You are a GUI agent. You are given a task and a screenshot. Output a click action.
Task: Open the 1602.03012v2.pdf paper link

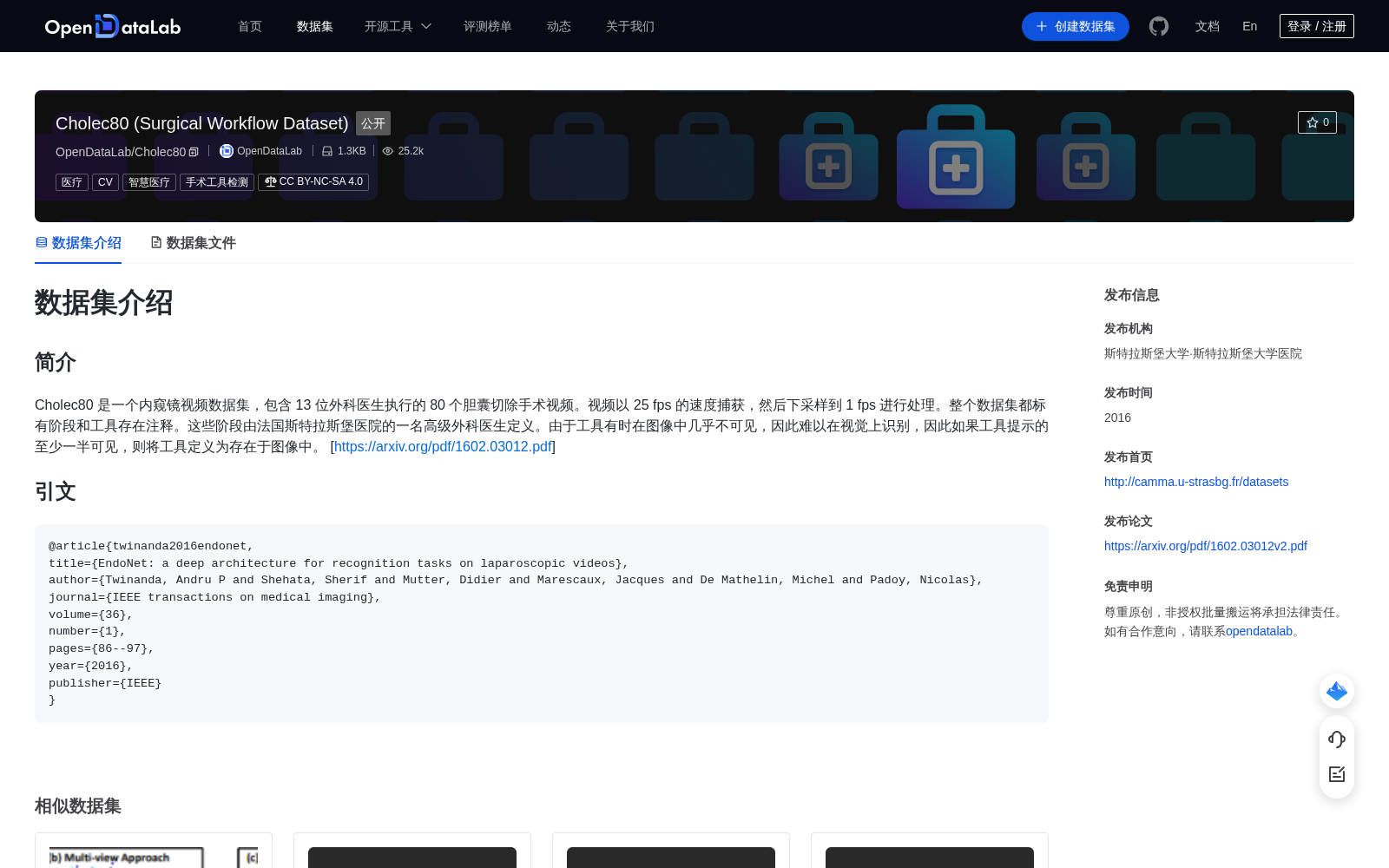coord(1206,546)
